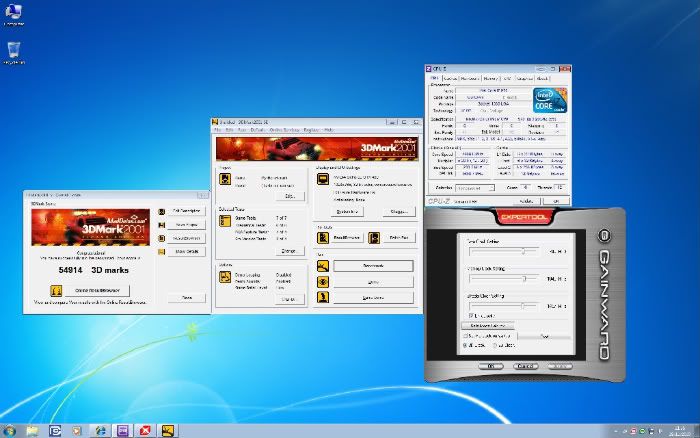Switch to the Memory tab in CPU-Z
Screen dimensions: 700x438
[x=491, y=79]
